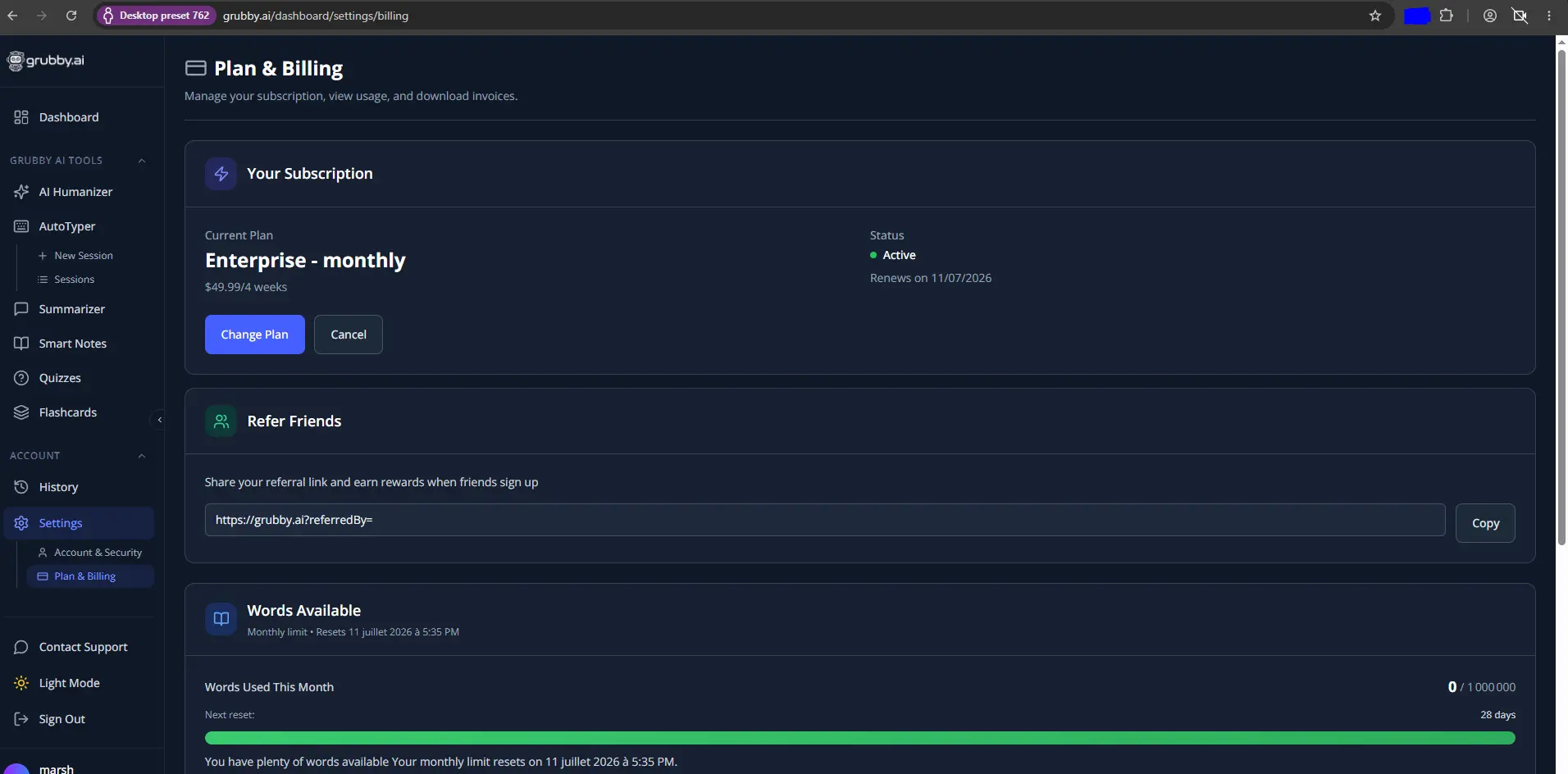Open browser three-dot menu
1568x774 pixels.
coord(1549,16)
